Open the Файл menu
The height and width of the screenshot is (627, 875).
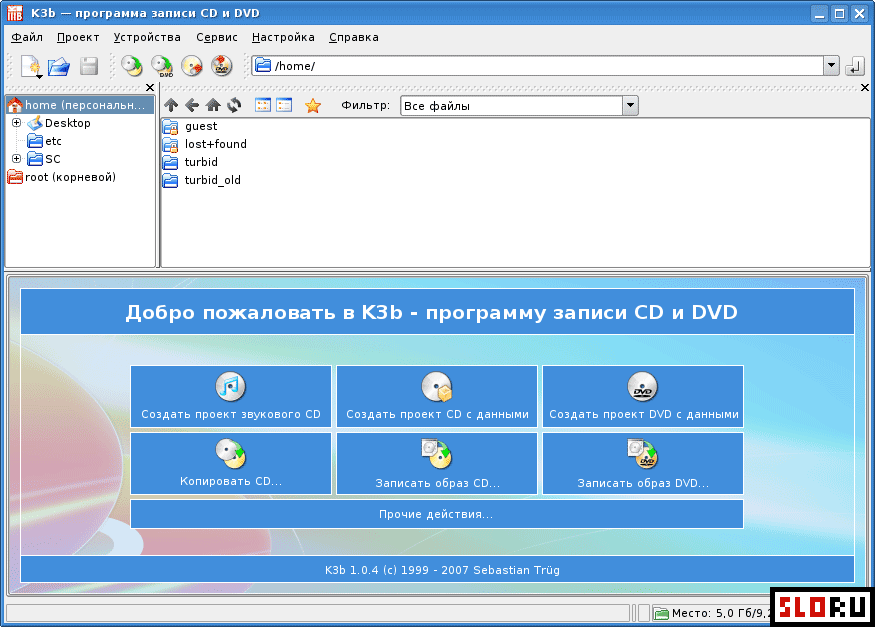click(x=27, y=37)
